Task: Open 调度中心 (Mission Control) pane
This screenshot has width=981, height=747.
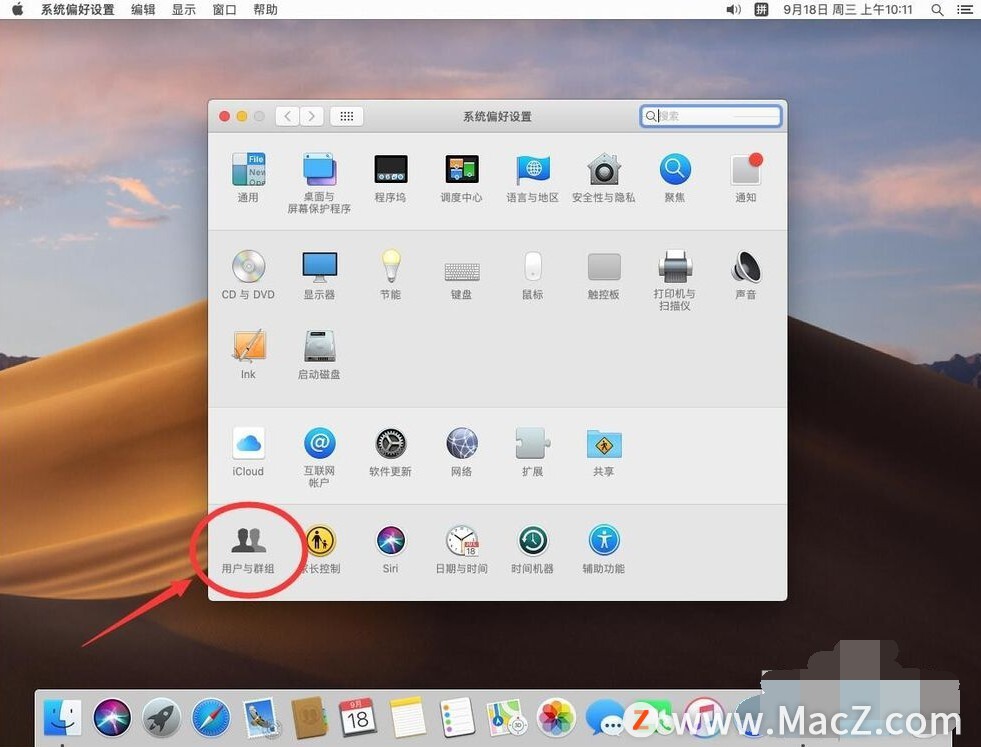Action: [x=462, y=177]
